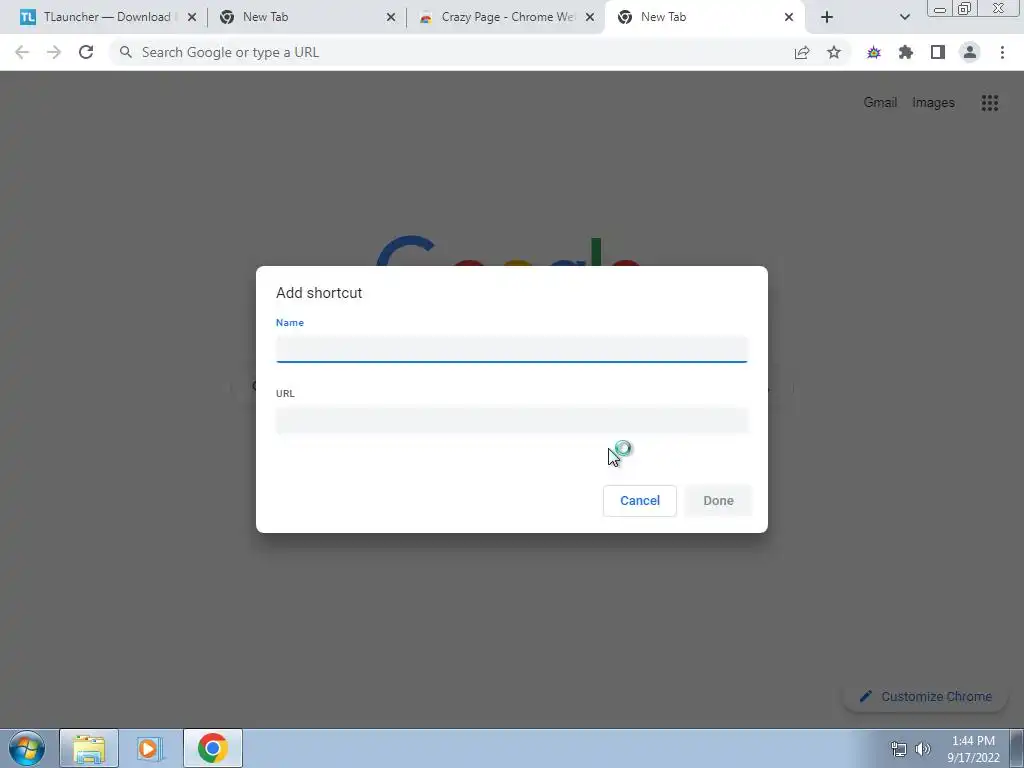The height and width of the screenshot is (768, 1024).
Task: Click the Customize Chrome button
Action: (926, 696)
